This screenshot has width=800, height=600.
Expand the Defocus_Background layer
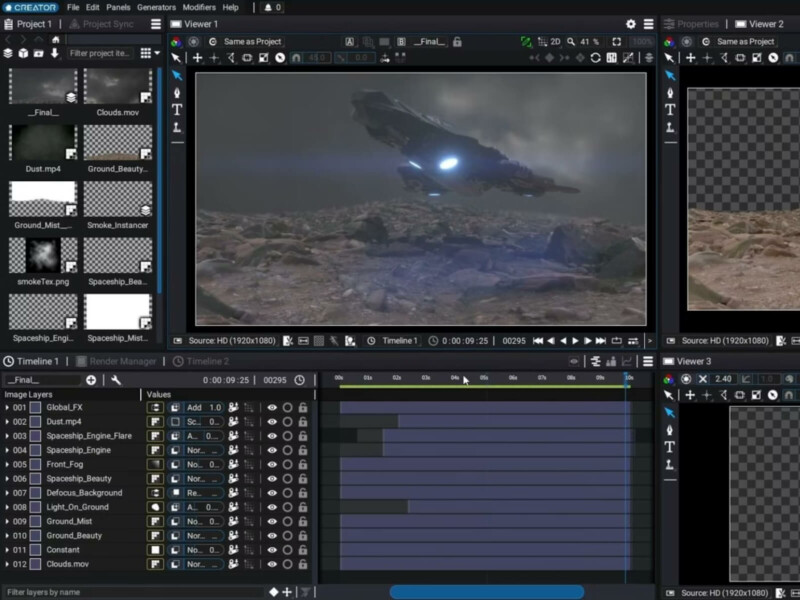click(7, 493)
